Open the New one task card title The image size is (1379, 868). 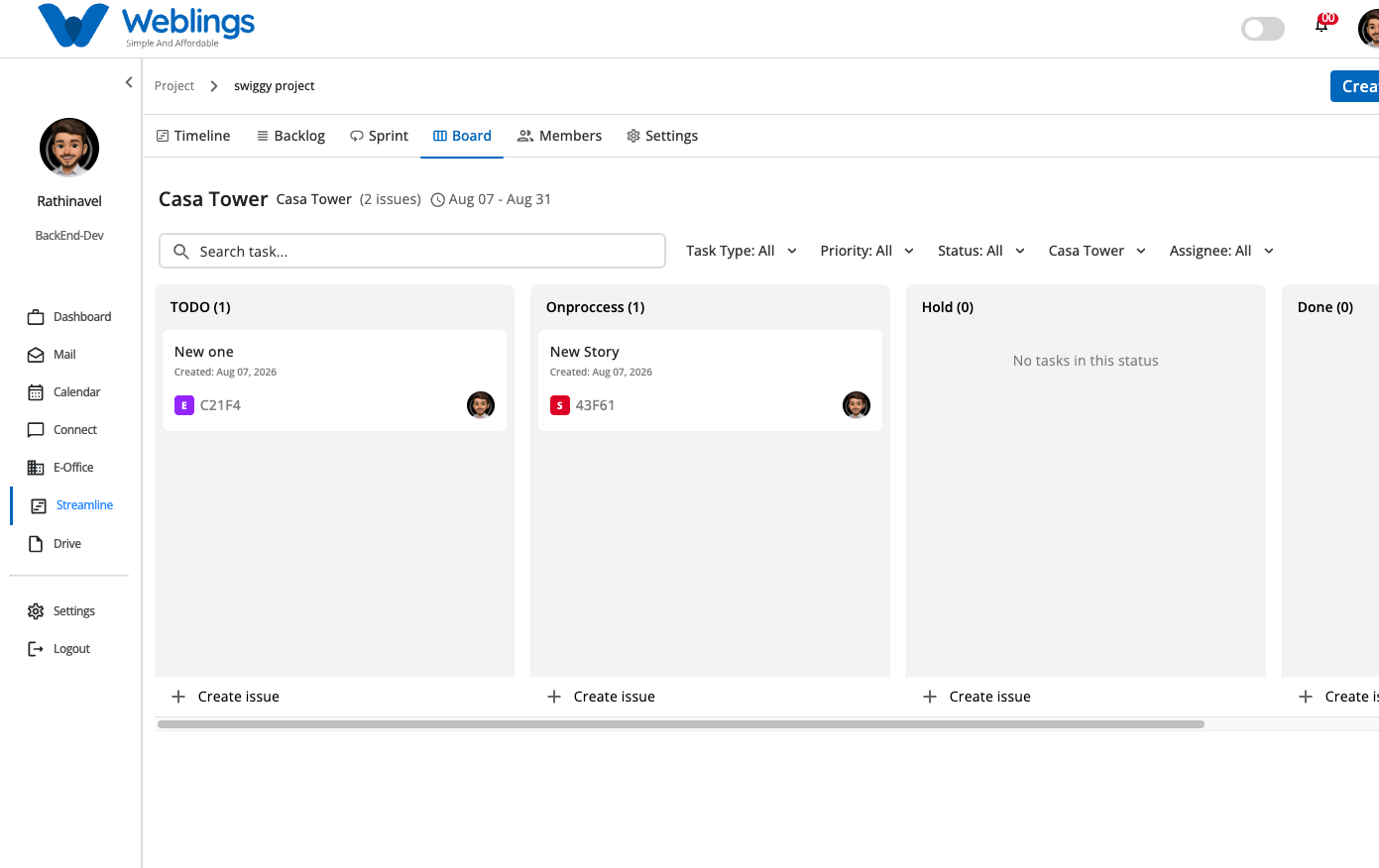[x=204, y=352]
